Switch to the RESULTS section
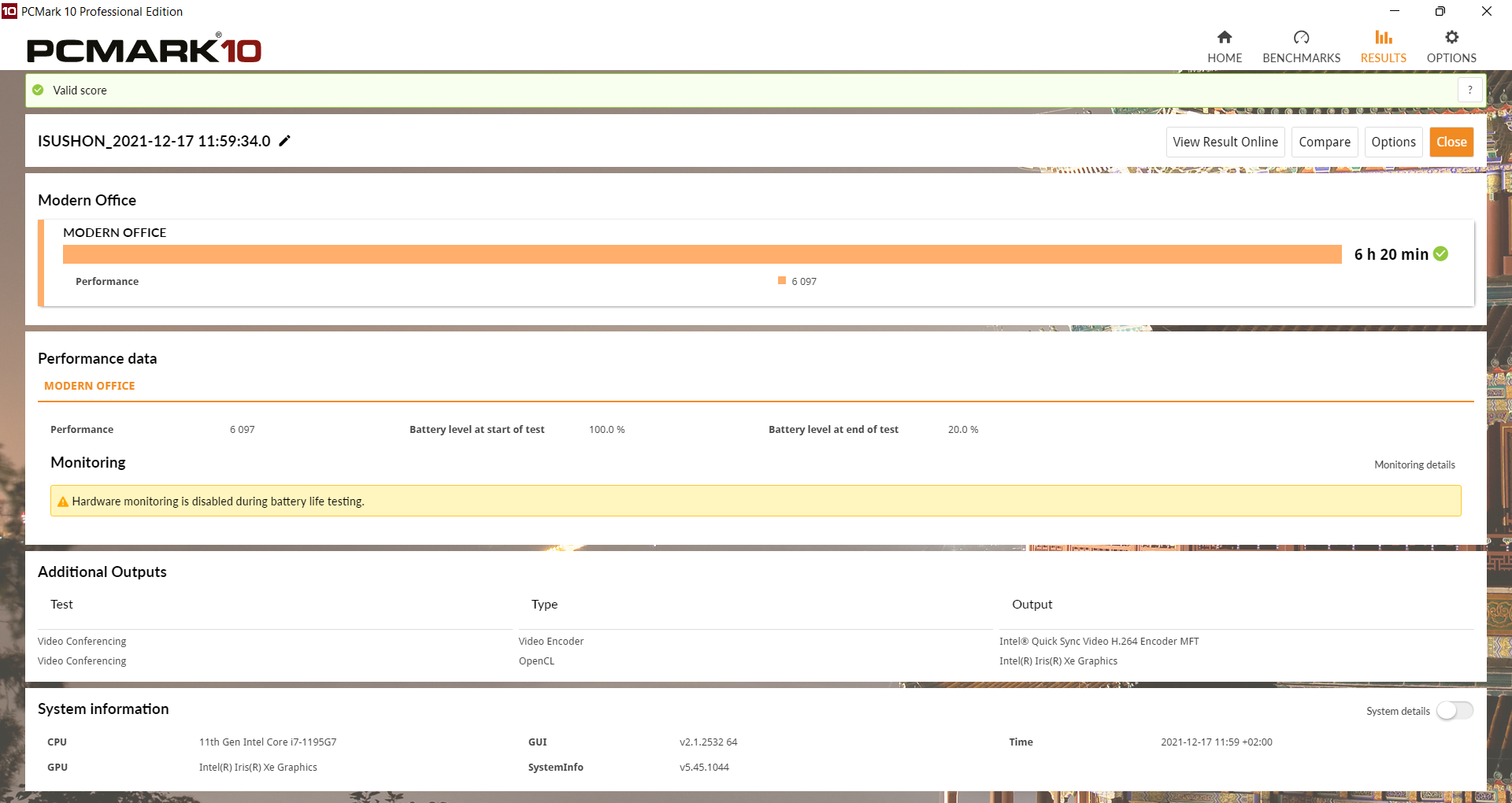 1383,47
